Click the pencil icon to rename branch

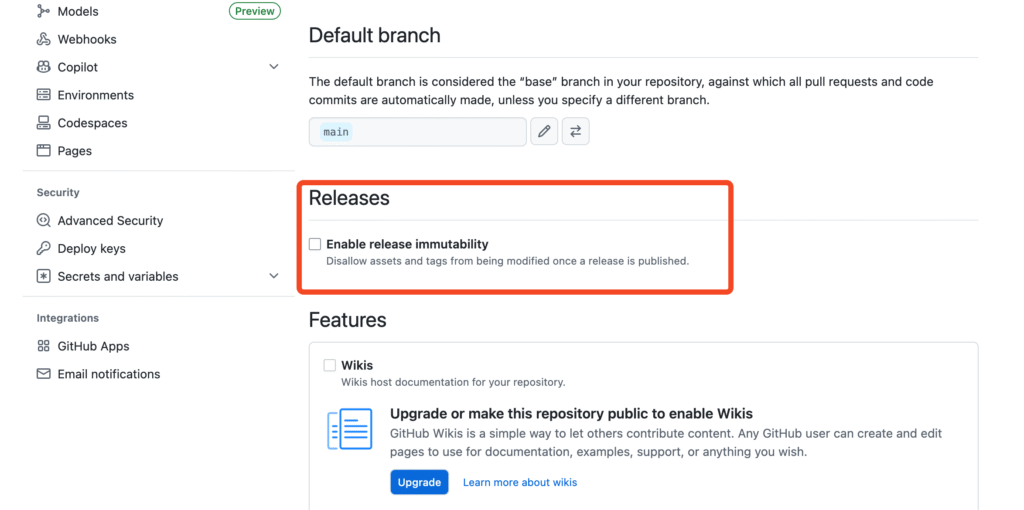click(544, 131)
